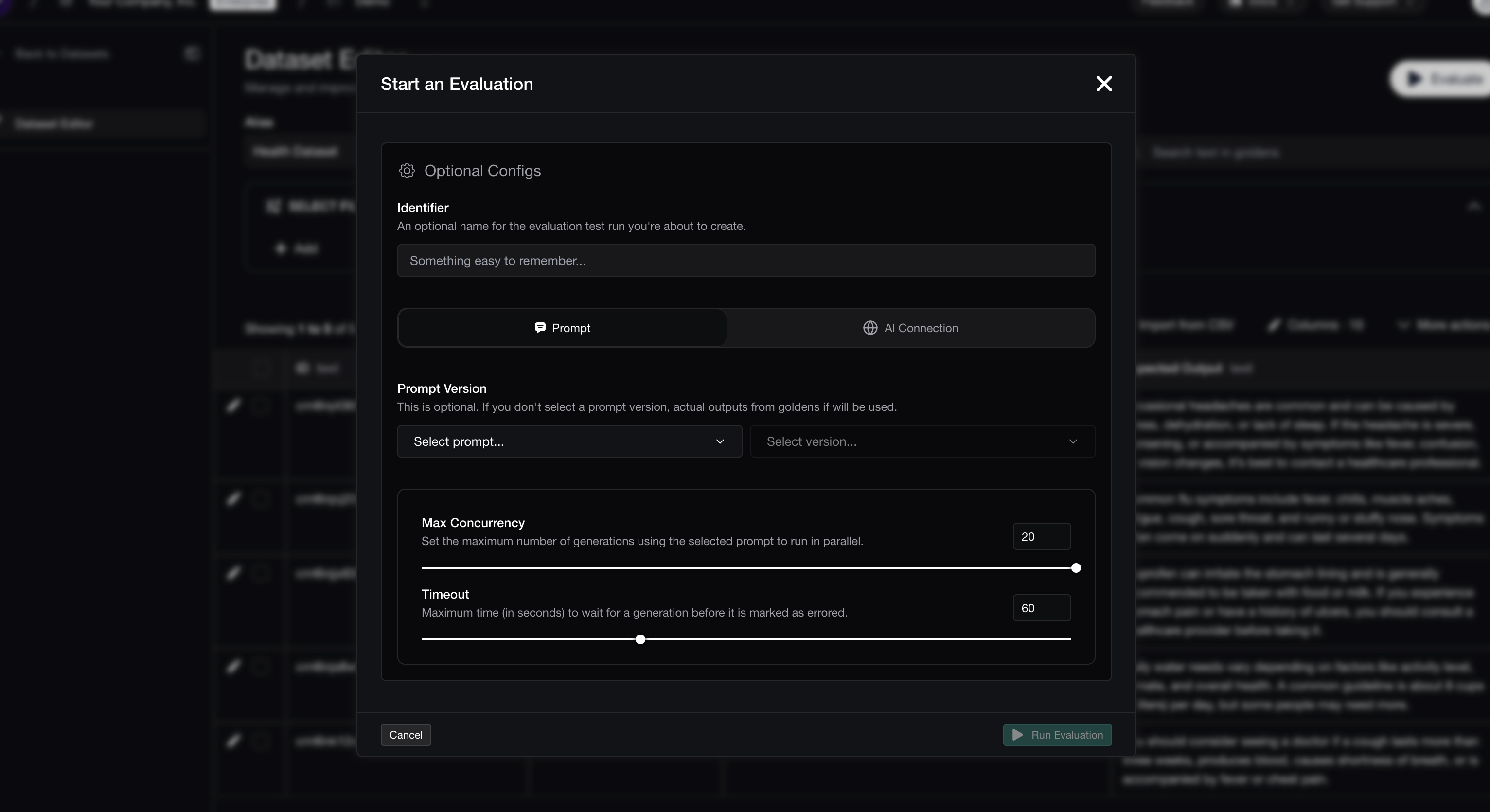The width and height of the screenshot is (1490, 812).
Task: Click the Optional Configs gear icon
Action: 407,171
